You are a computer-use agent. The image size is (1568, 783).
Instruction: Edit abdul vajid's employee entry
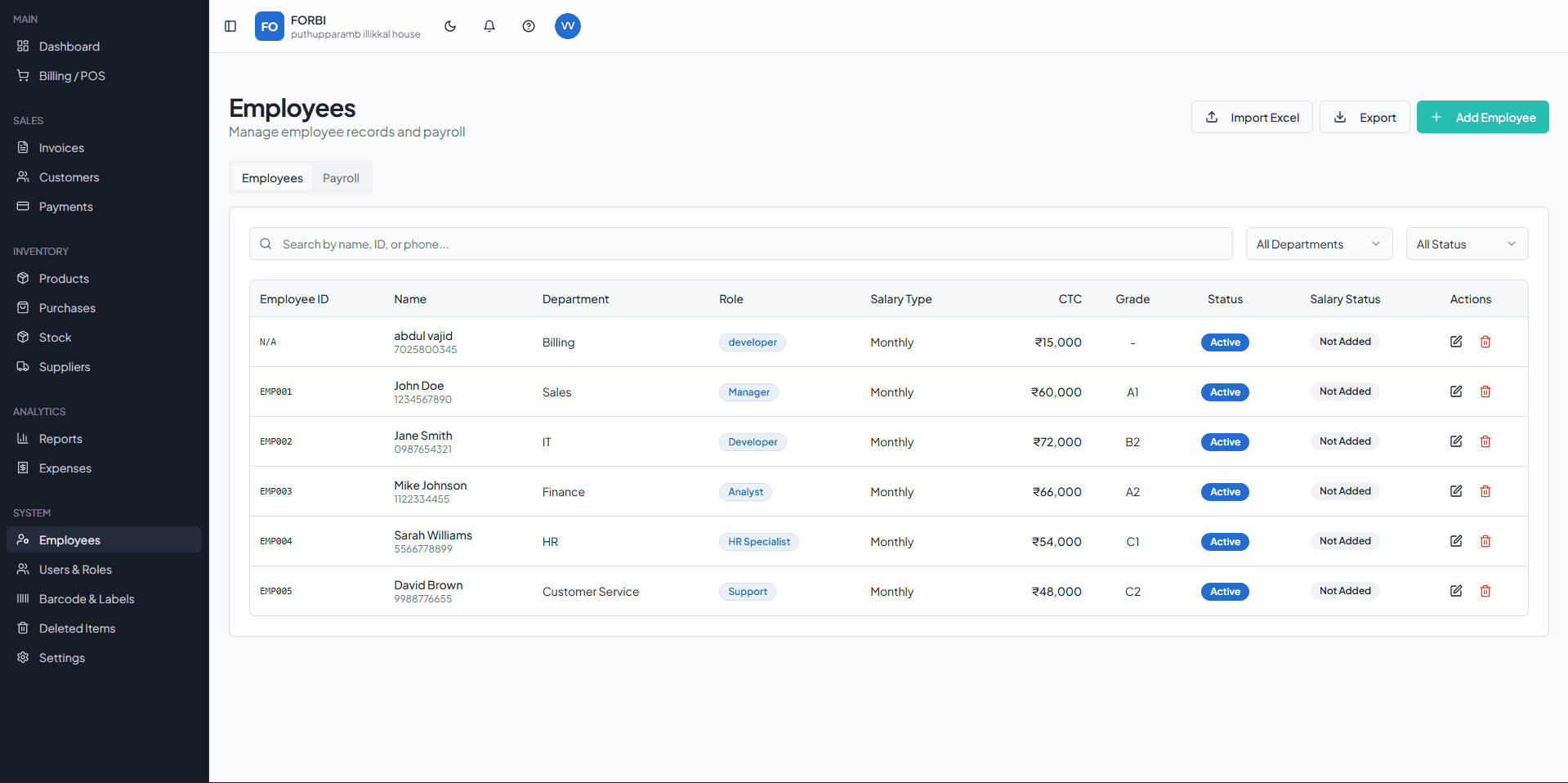[1456, 342]
